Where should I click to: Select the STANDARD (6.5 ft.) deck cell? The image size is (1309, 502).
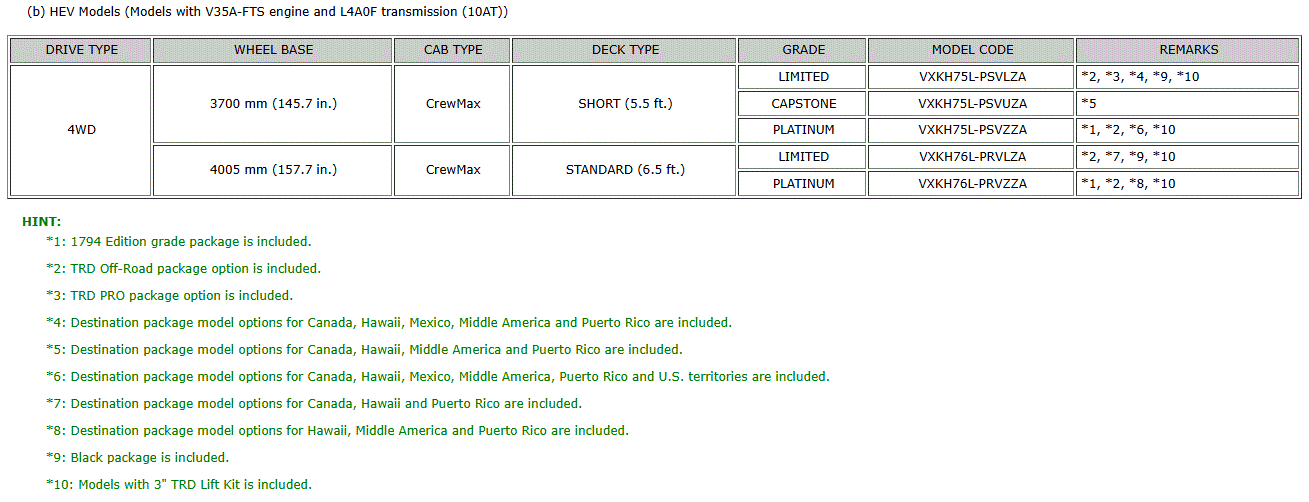coord(625,170)
